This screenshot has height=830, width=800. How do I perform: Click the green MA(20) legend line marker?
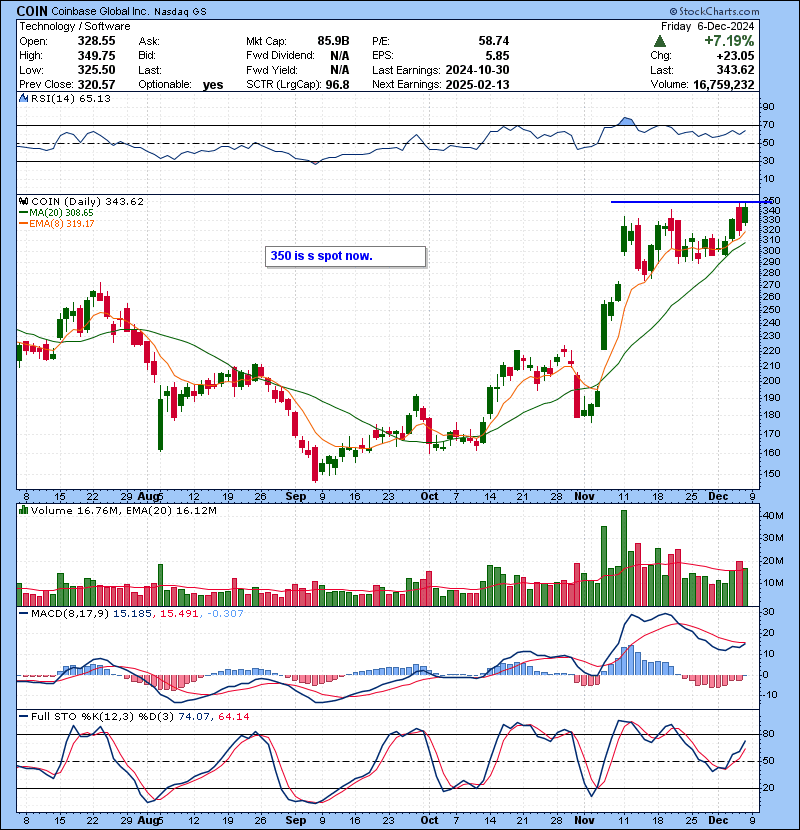tap(23, 213)
